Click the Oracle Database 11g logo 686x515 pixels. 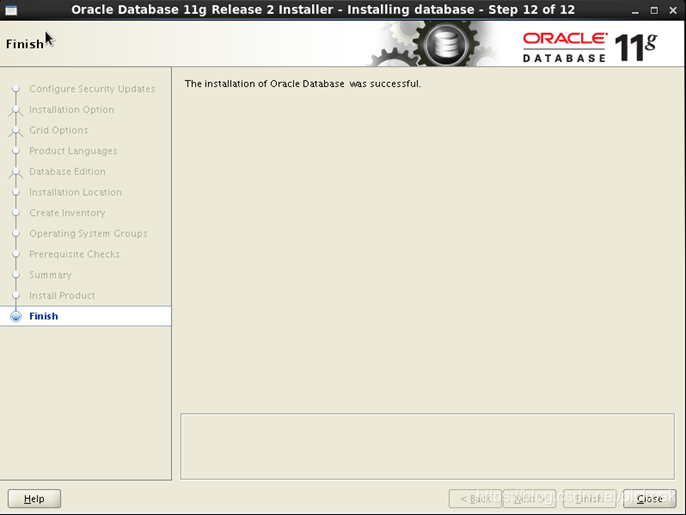pos(590,47)
